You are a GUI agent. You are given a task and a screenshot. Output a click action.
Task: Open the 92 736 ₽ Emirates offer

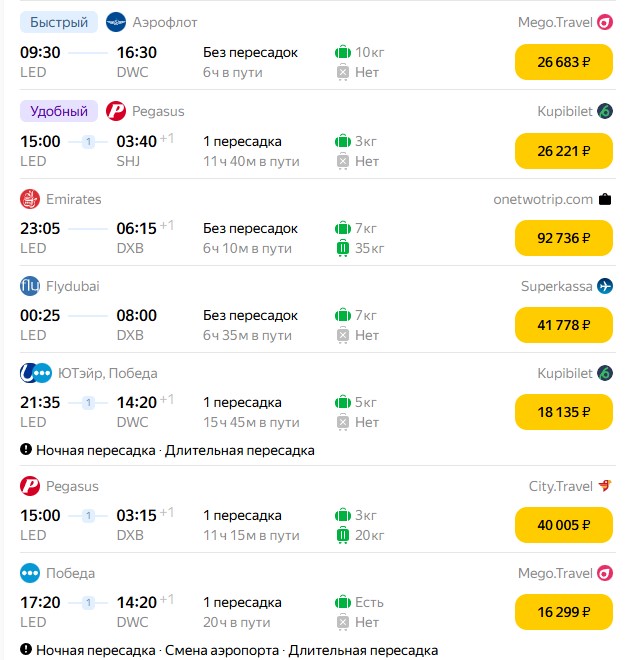point(564,238)
